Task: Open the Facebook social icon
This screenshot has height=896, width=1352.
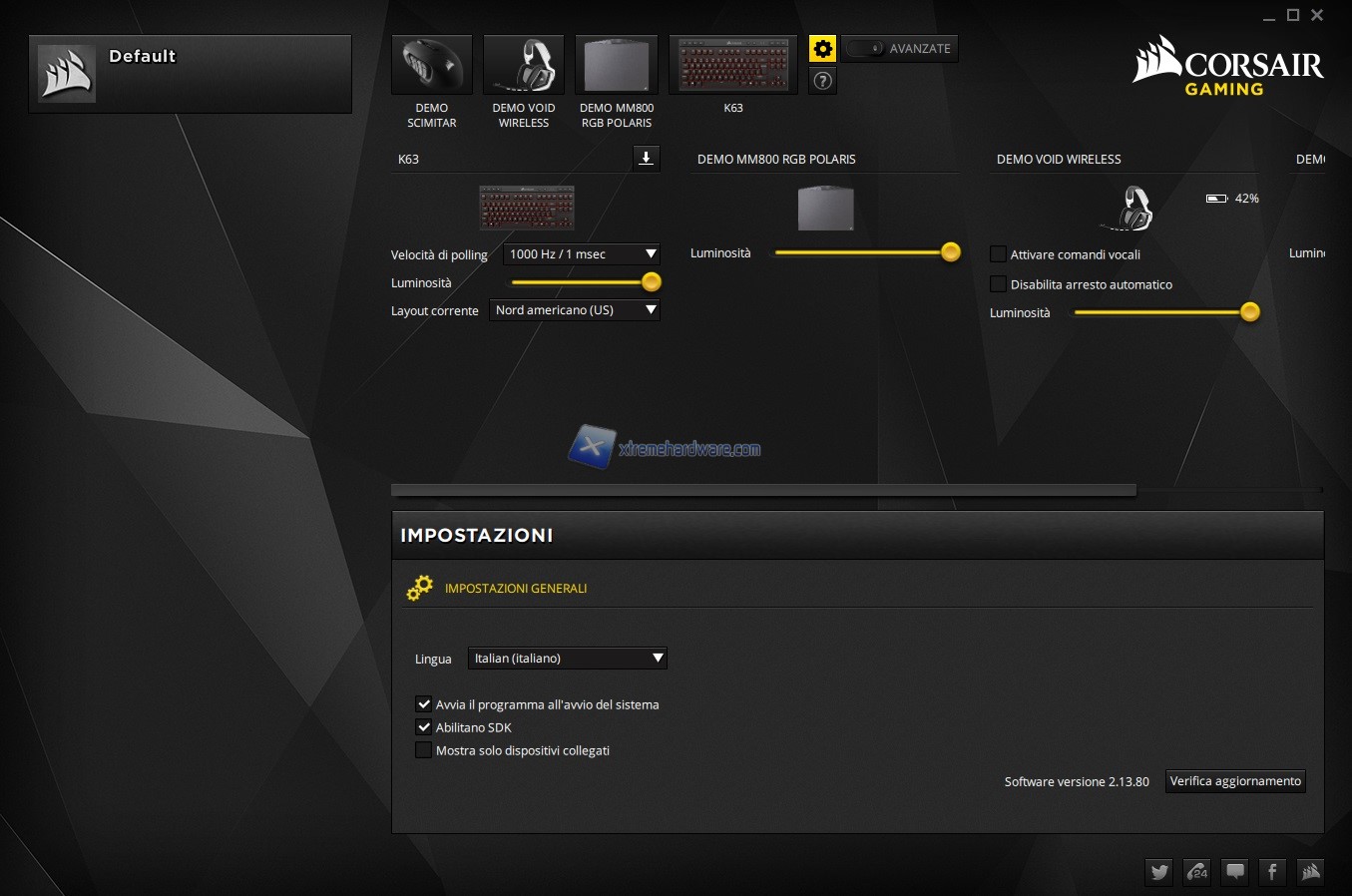Action: click(x=1272, y=871)
